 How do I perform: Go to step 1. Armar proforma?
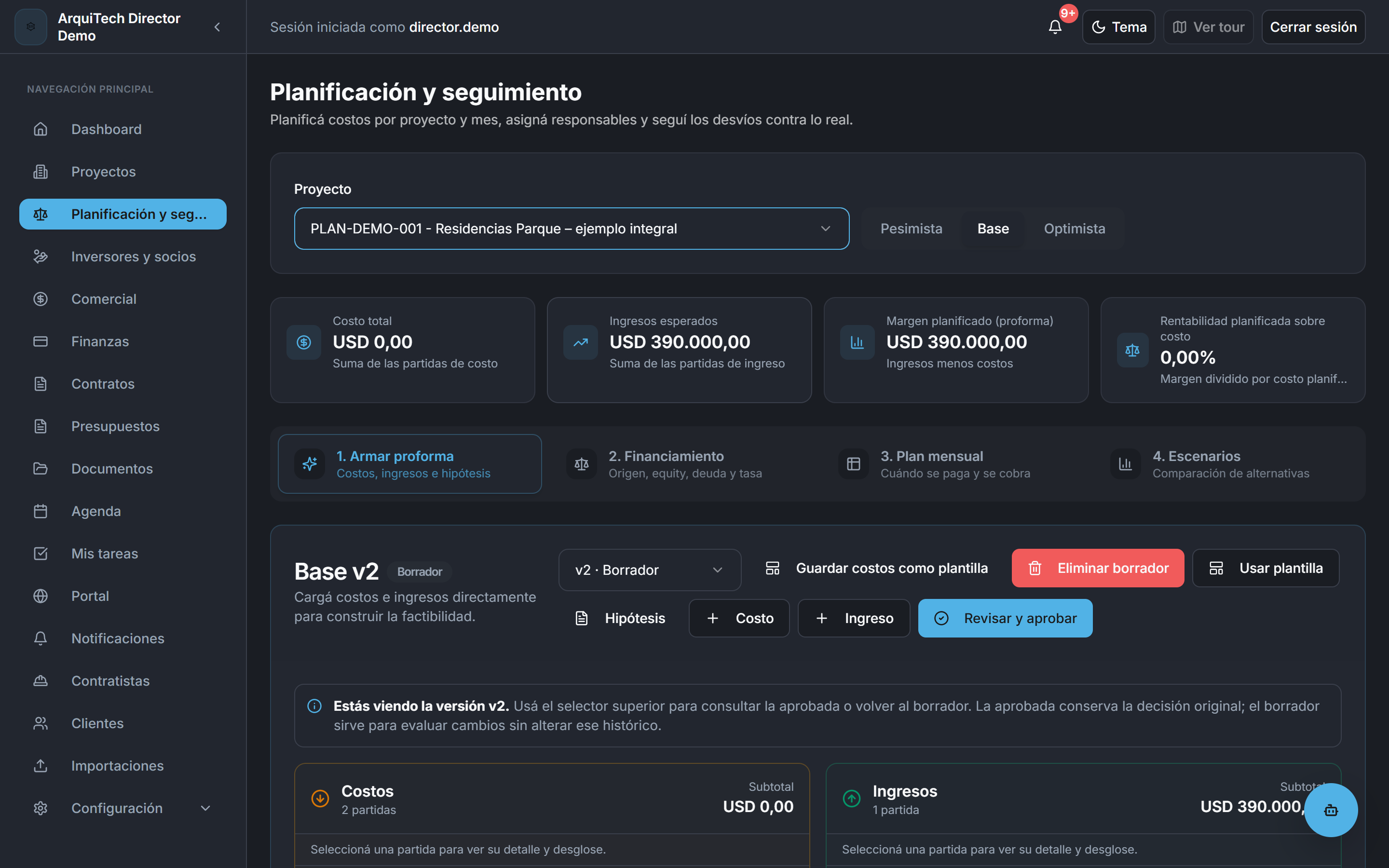point(410,464)
